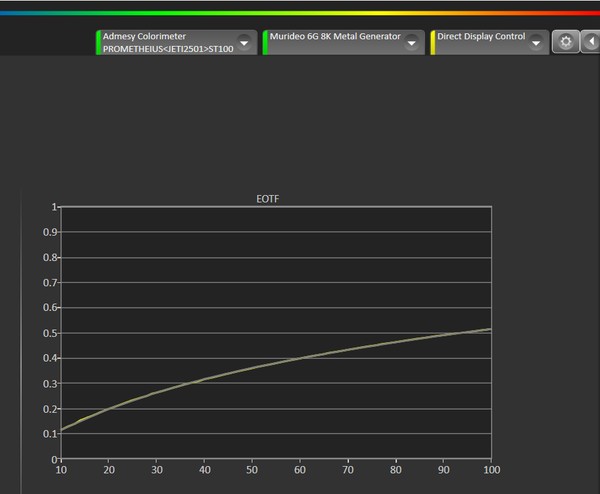
Task: Click the 1 y-axis label
Action: (x=54, y=207)
